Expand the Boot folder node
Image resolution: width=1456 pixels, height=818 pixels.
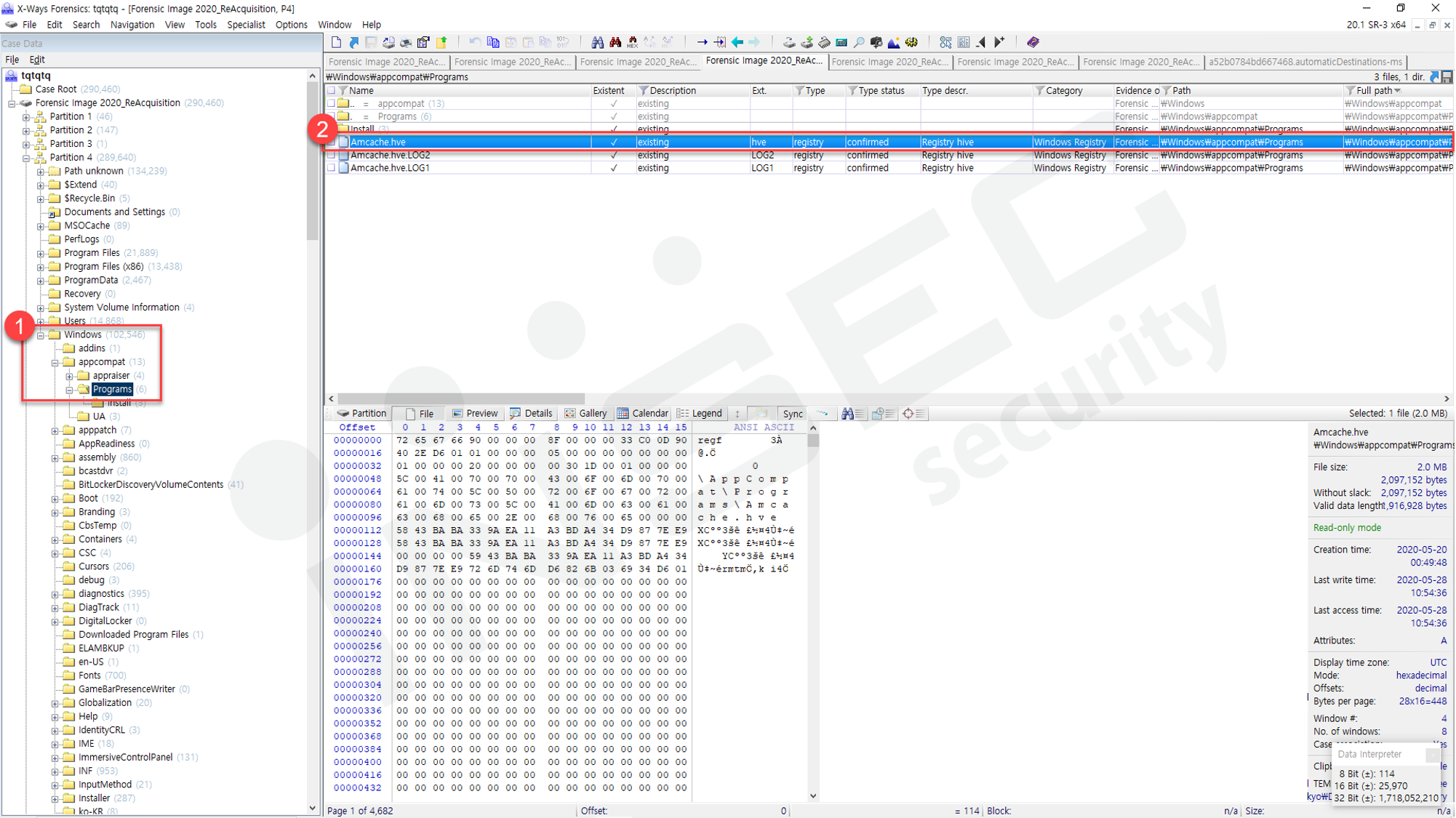[x=55, y=499]
